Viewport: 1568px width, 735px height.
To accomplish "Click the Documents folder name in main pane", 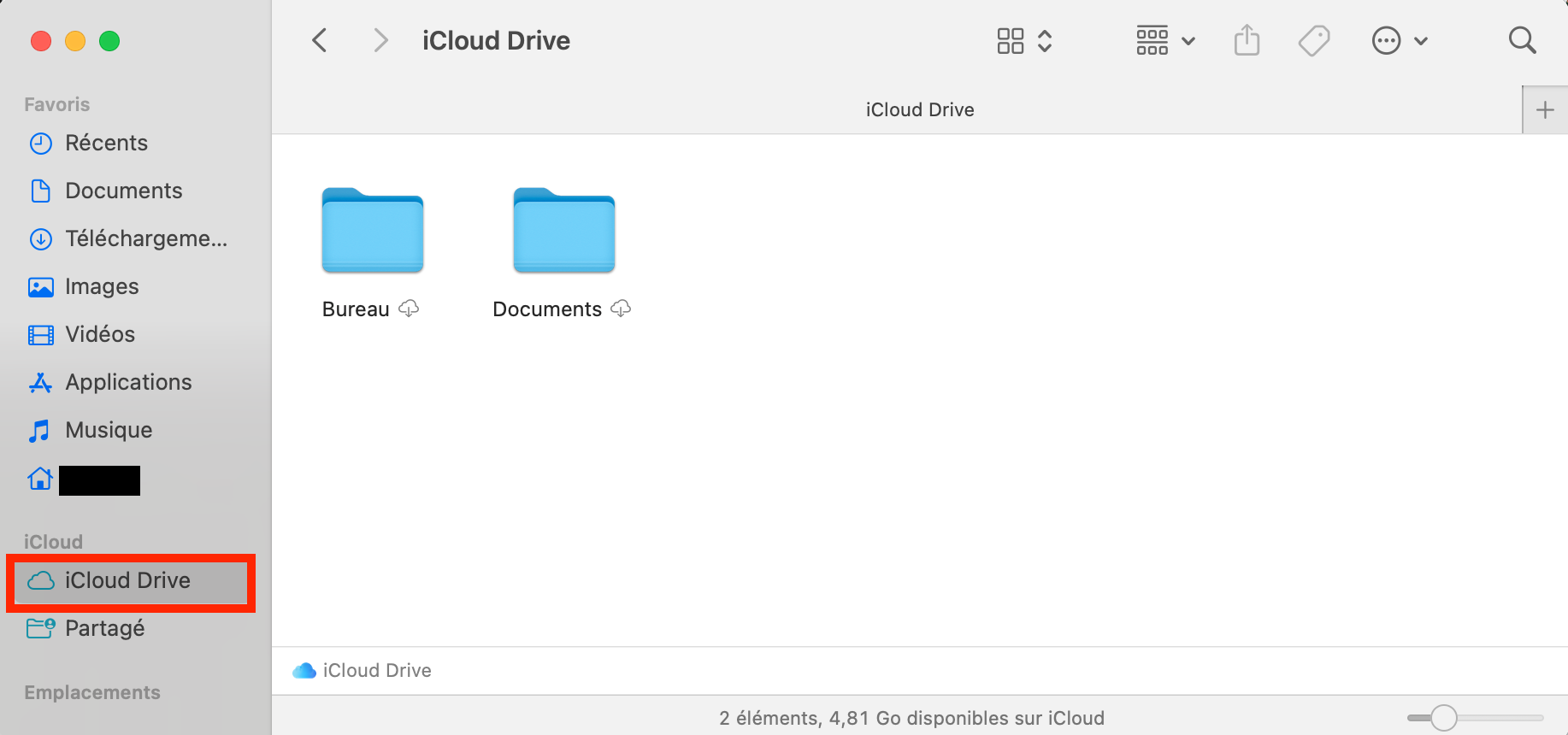I will tap(547, 309).
